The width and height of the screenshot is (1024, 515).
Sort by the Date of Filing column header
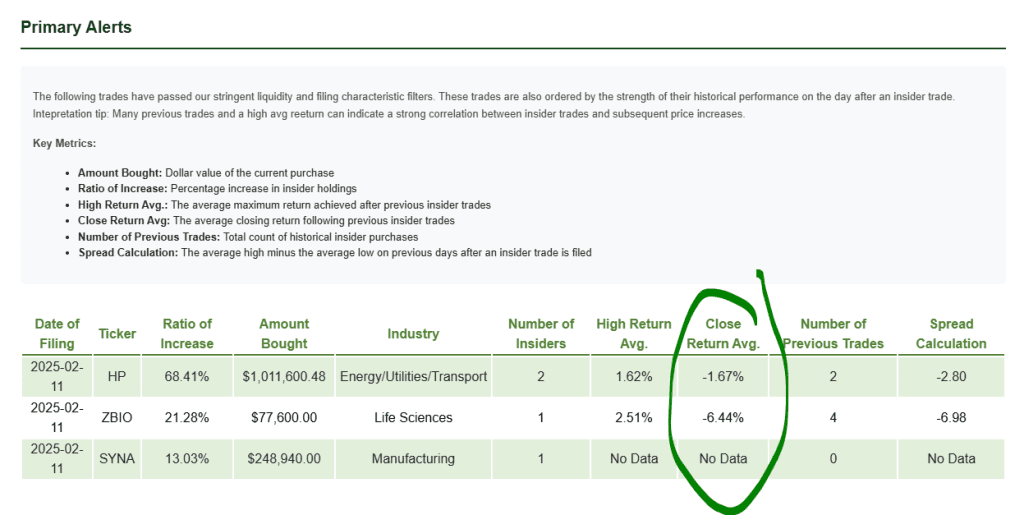57,333
